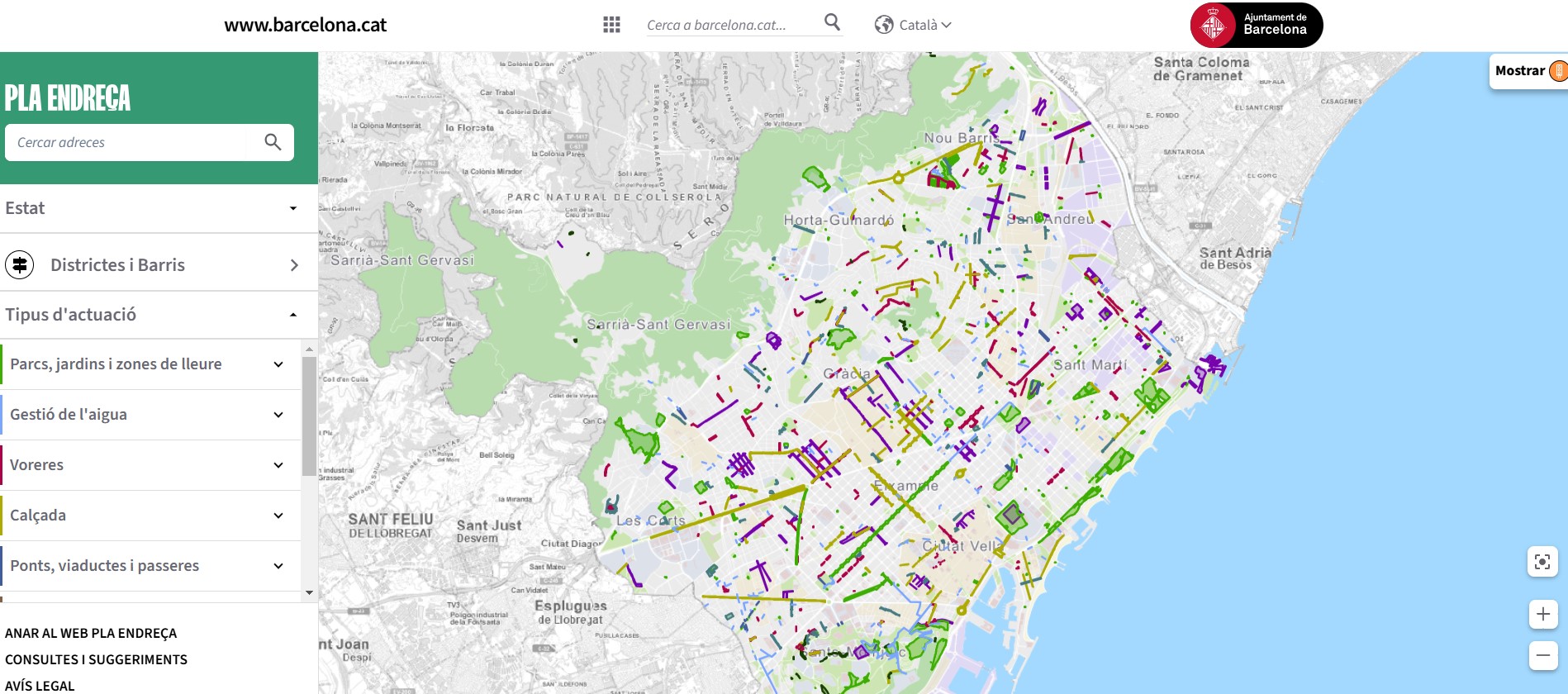Viewport: 1568px width, 694px height.
Task: Open the Anar al web Pla Endreça link
Action: [91, 633]
